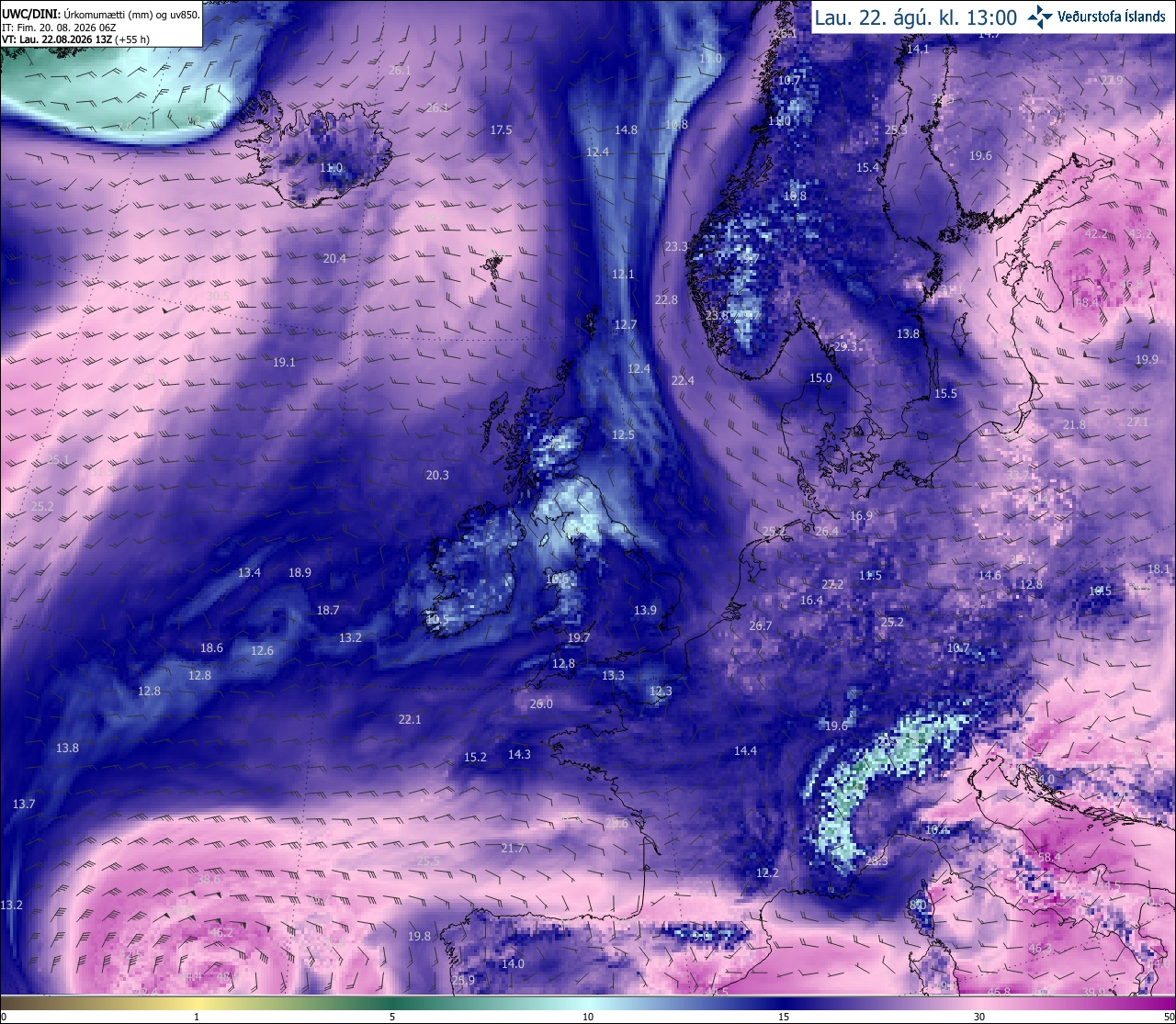
Task: Click the 17.5 value label east of Iceland
Action: click(x=501, y=129)
